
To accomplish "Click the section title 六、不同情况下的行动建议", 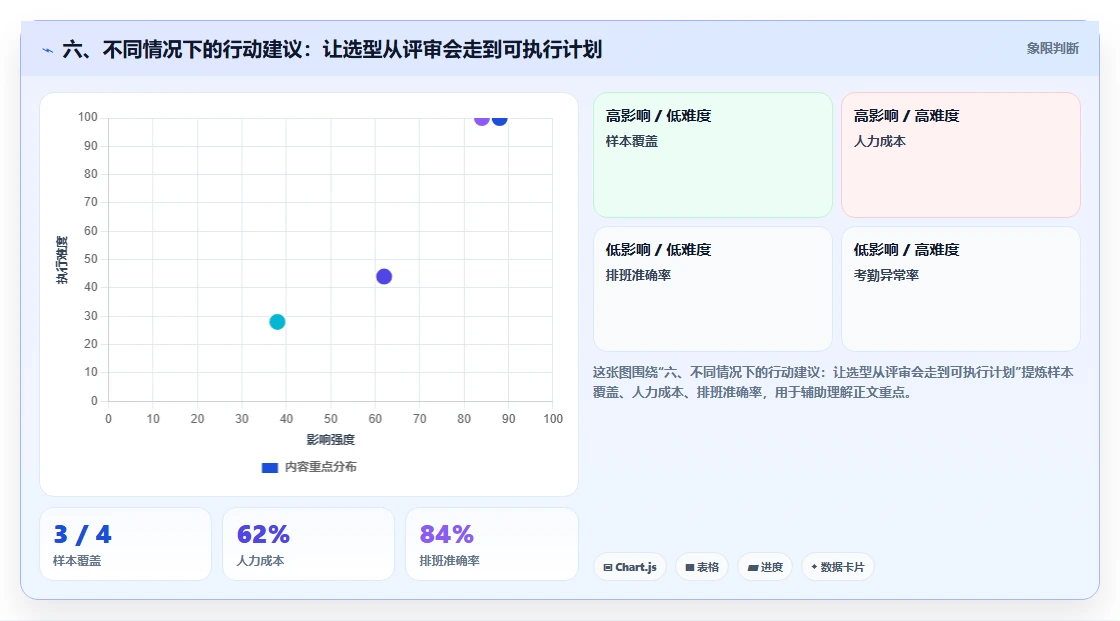I will point(332,49).
